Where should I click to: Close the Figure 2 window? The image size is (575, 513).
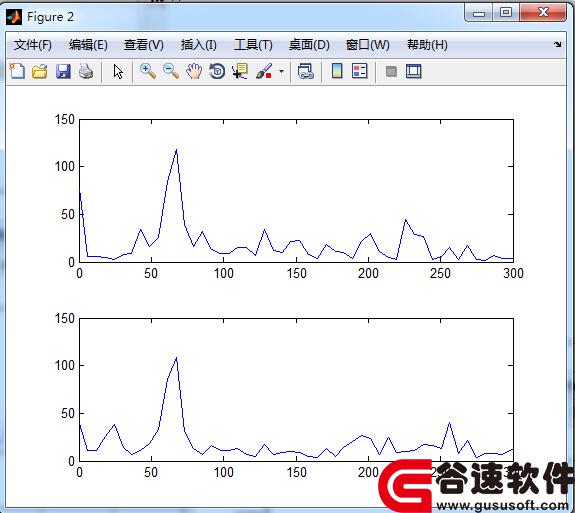pyautogui.click(x=543, y=12)
